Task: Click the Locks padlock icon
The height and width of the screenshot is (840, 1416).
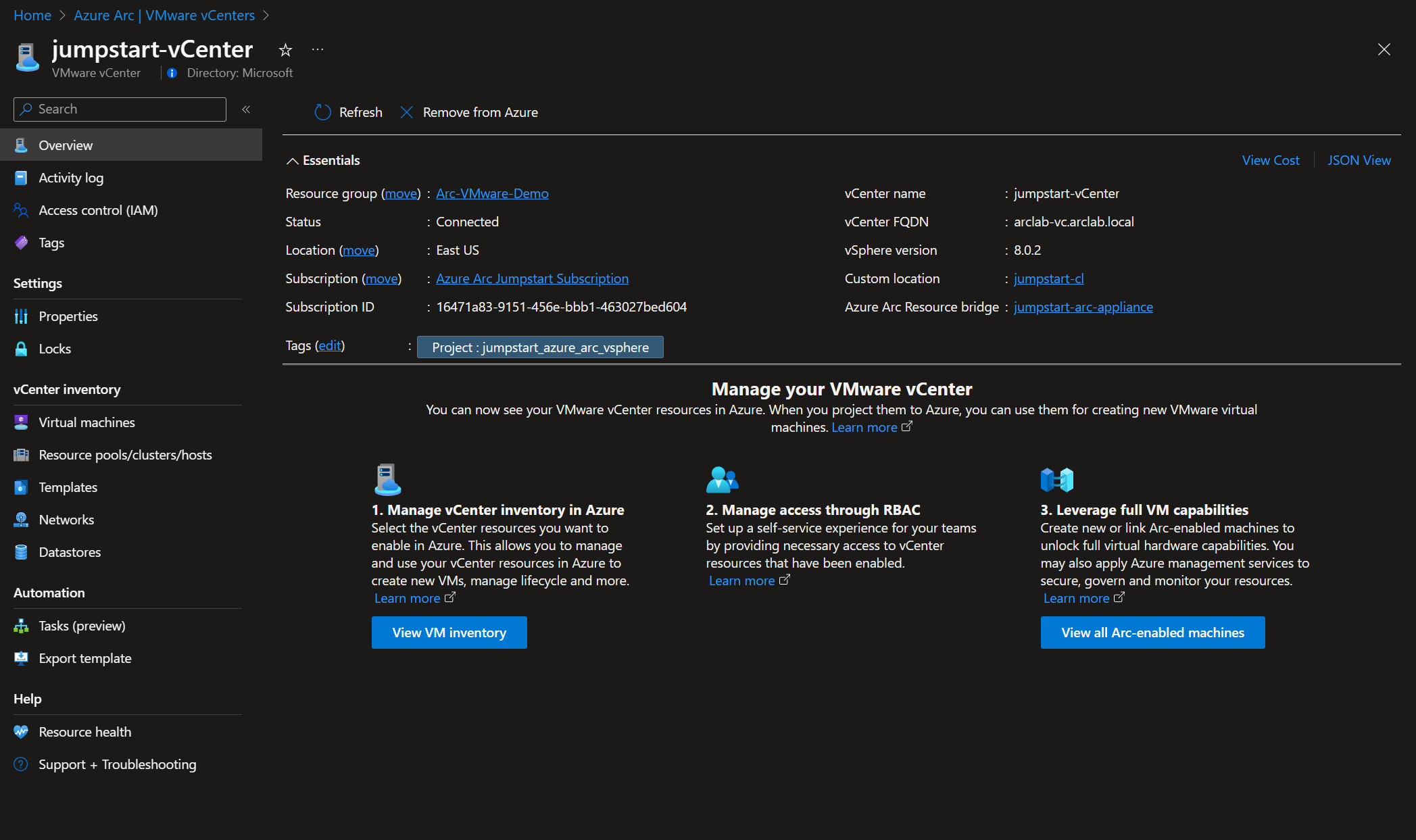Action: [21, 349]
